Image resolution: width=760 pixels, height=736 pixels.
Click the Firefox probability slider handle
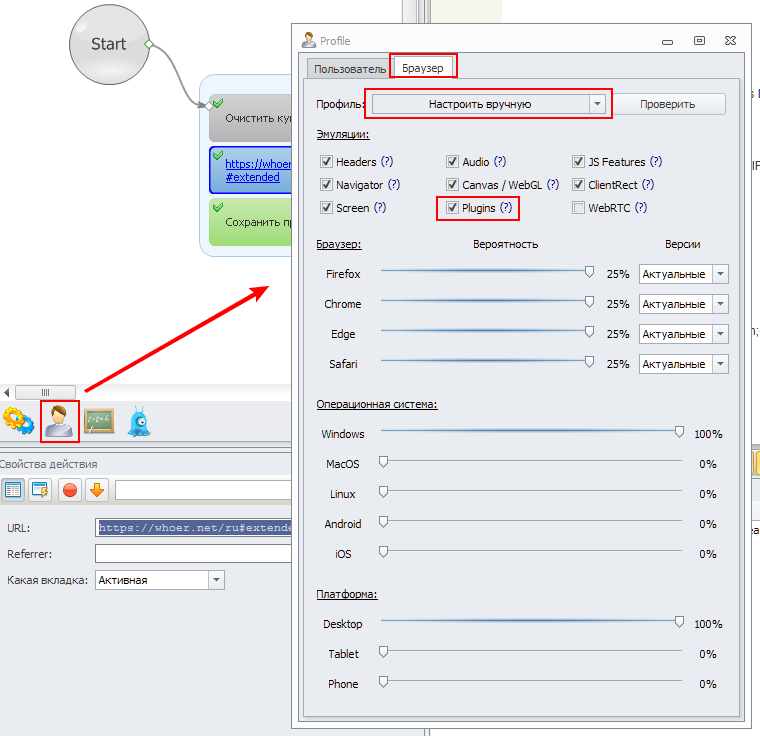(589, 272)
